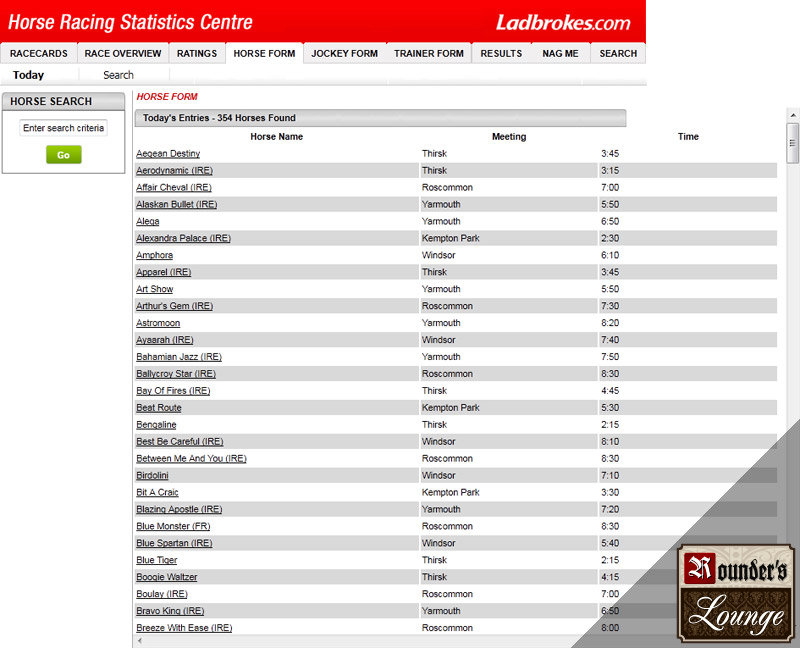Click the Meeting column header

[509, 137]
